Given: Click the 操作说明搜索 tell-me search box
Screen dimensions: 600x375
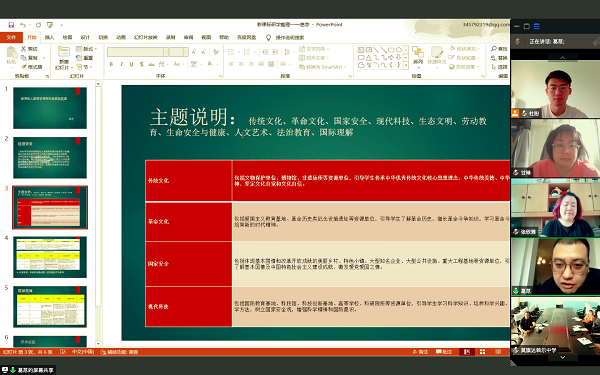Looking at the screenshot, I should [x=285, y=37].
